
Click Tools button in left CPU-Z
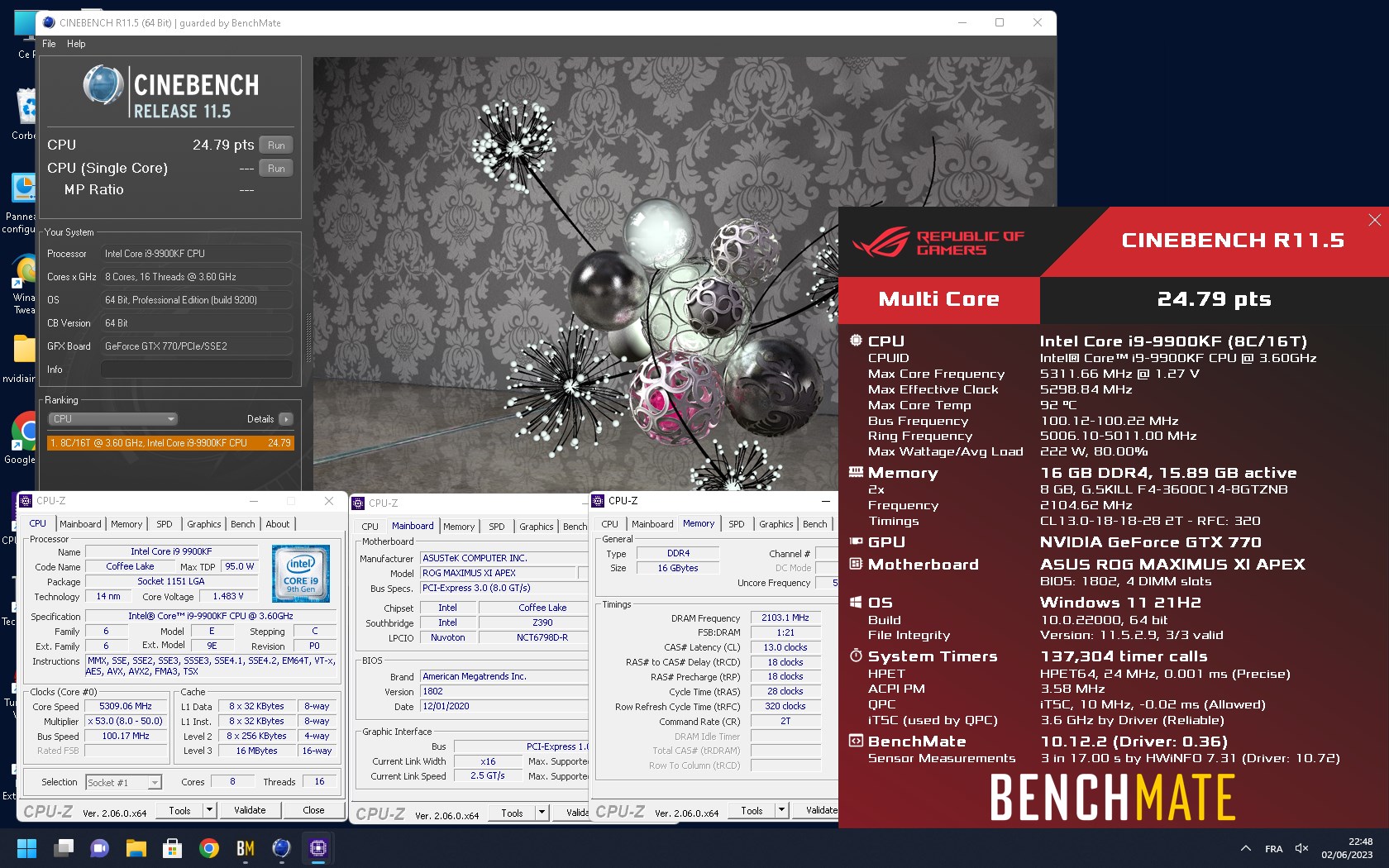179,810
